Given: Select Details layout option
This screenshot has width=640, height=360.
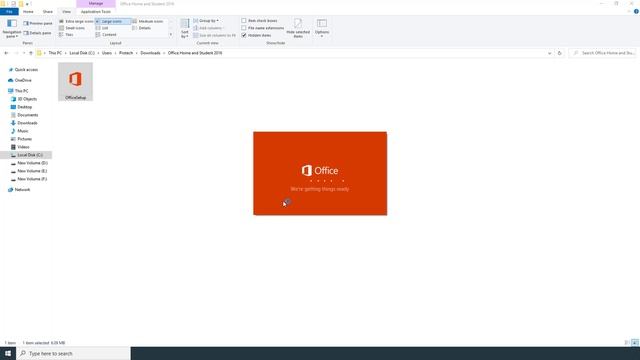Looking at the screenshot, I should [142, 28].
